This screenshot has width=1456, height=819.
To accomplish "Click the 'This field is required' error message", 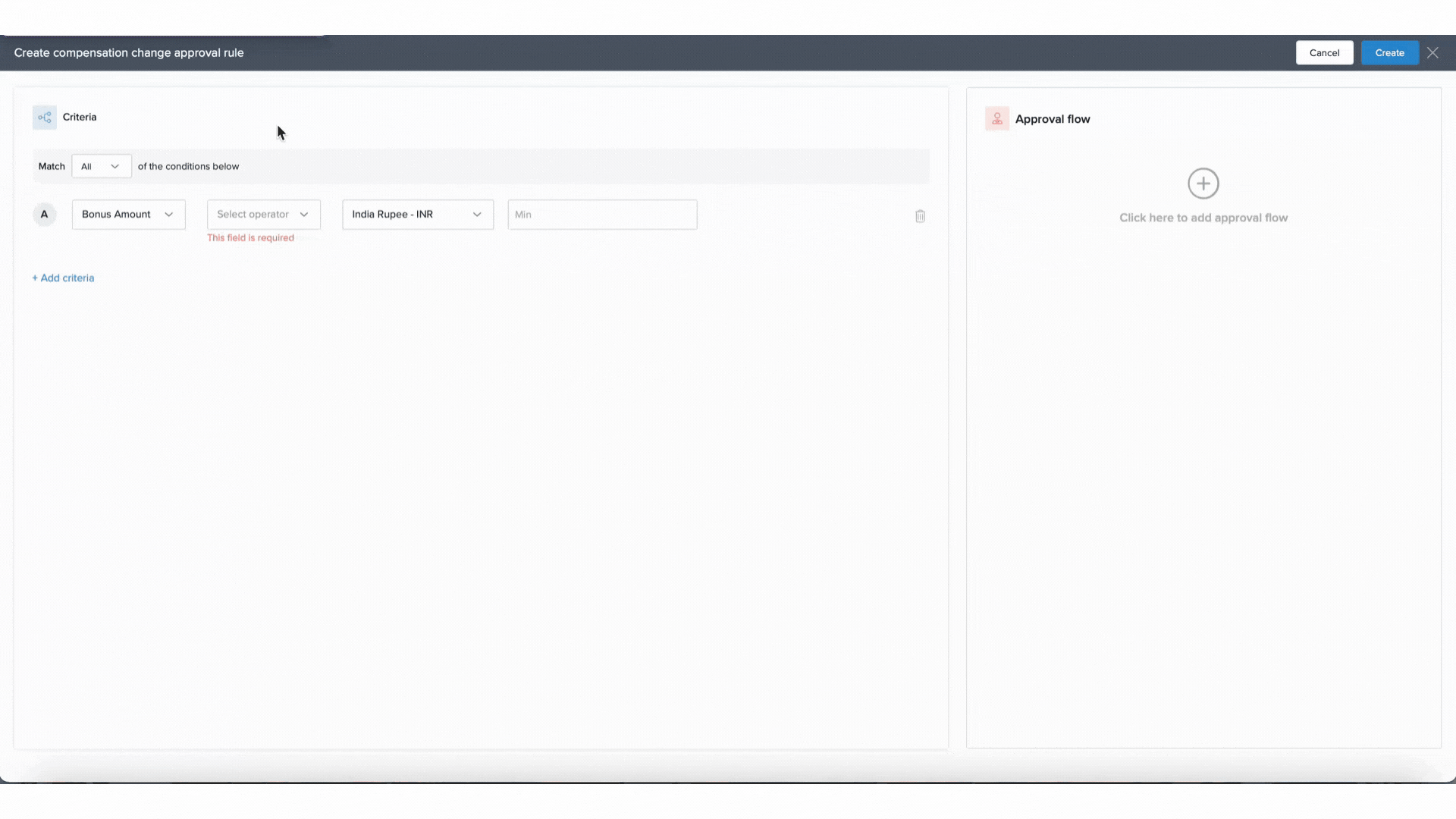I will point(250,238).
